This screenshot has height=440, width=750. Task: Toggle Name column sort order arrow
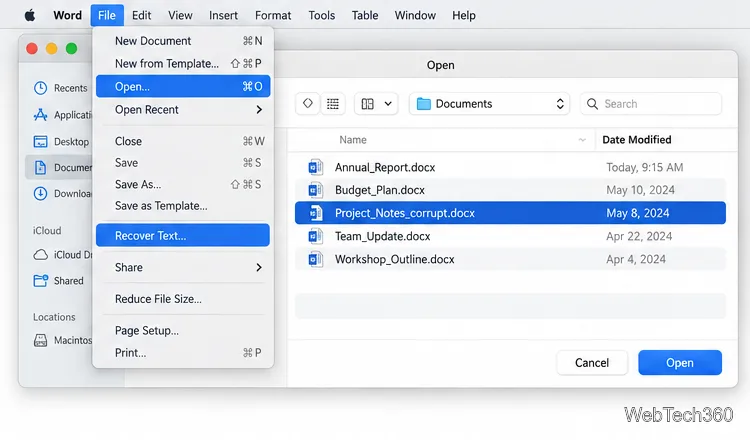[582, 140]
